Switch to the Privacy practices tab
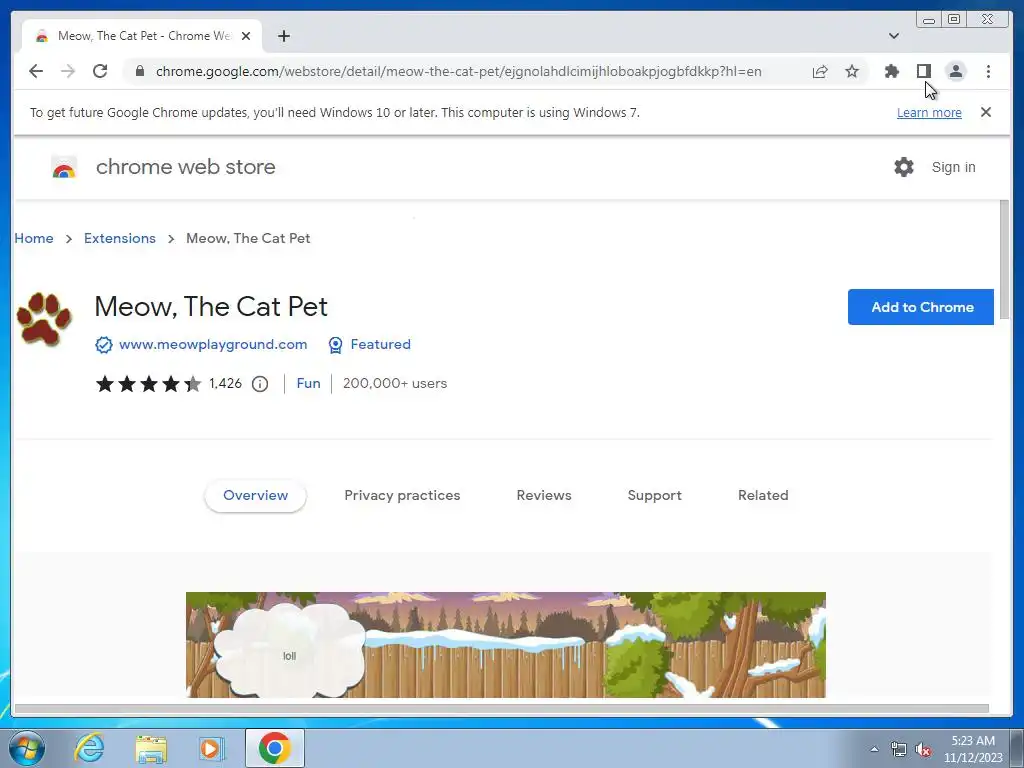The image size is (1024, 768). point(402,495)
